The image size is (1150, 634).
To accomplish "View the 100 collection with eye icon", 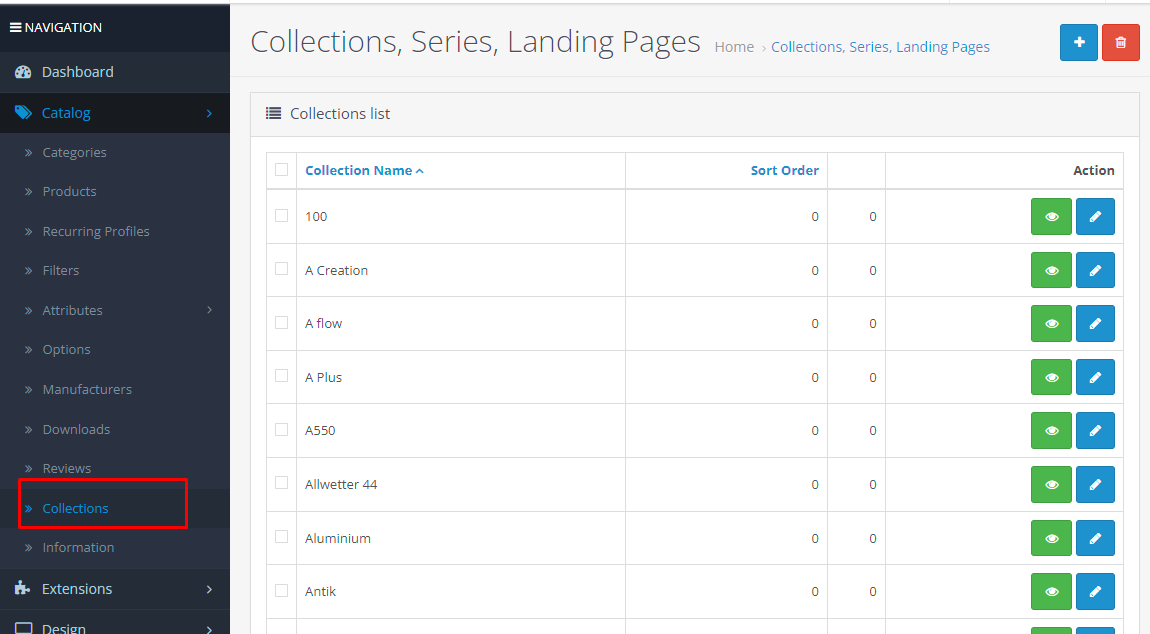I will [x=1051, y=216].
